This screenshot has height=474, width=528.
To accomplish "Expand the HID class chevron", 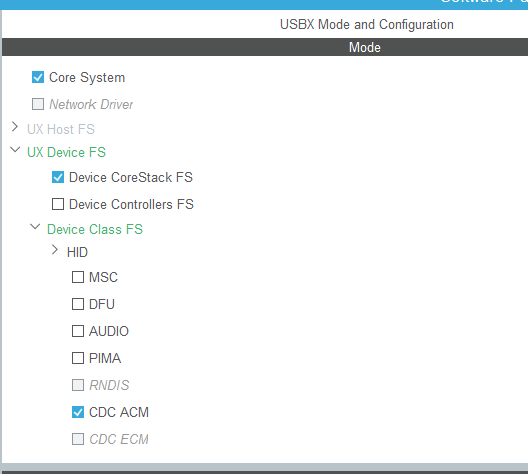I will click(55, 250).
